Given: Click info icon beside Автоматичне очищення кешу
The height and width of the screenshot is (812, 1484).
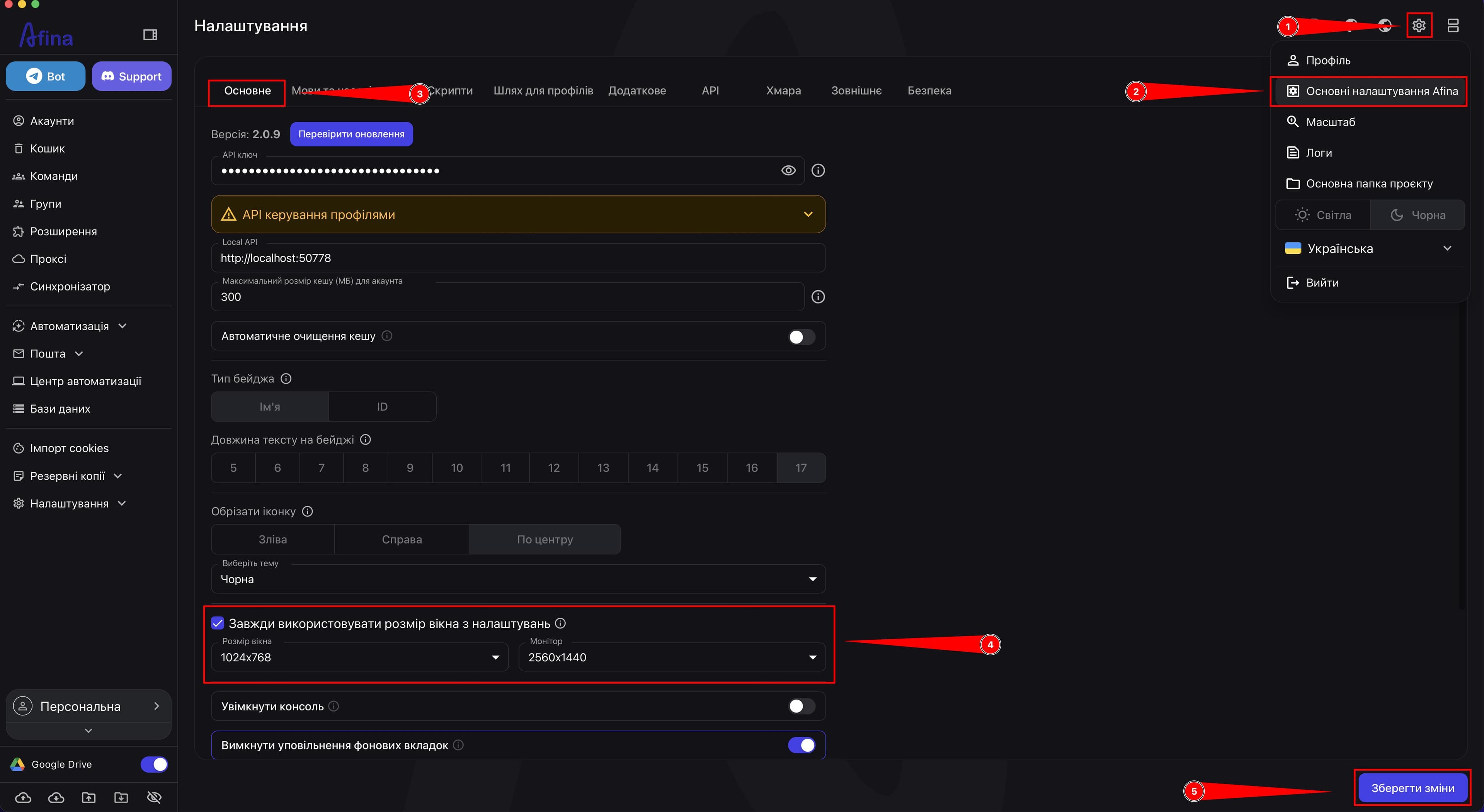Looking at the screenshot, I should pyautogui.click(x=387, y=335).
